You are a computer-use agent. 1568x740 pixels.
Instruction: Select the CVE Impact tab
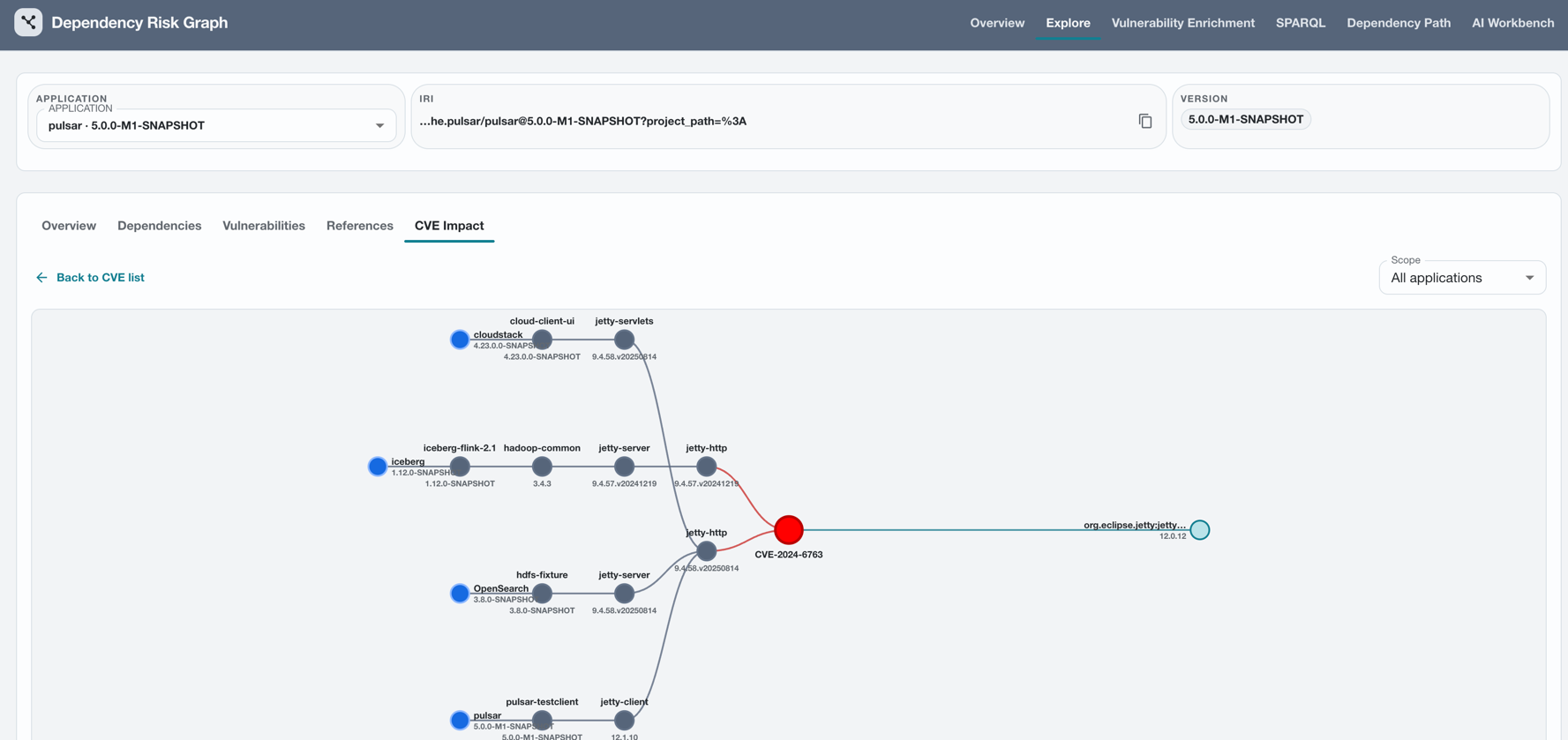(x=449, y=226)
